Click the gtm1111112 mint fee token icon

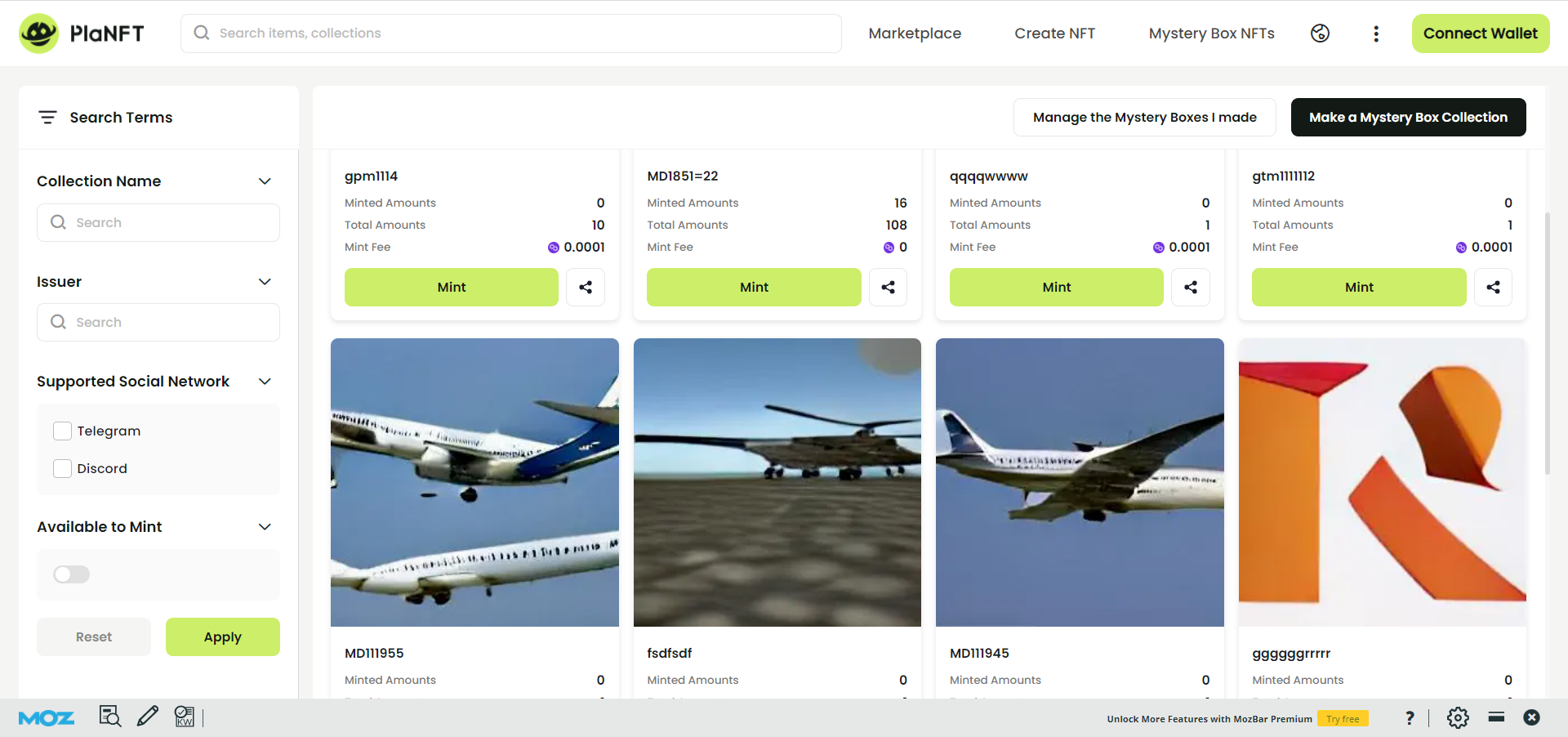coord(1461,248)
